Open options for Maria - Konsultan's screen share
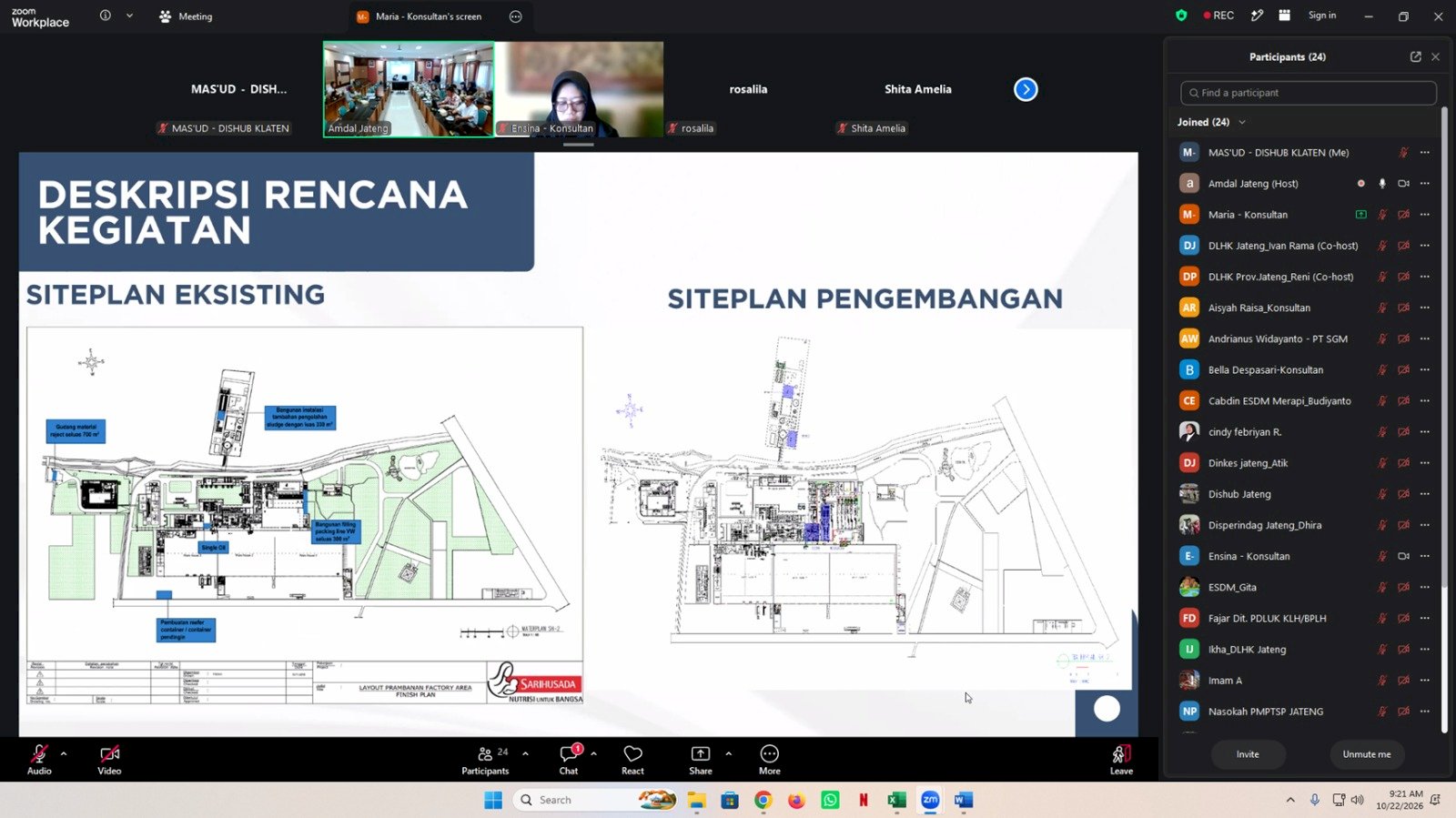The width and height of the screenshot is (1456, 818). coord(515,16)
